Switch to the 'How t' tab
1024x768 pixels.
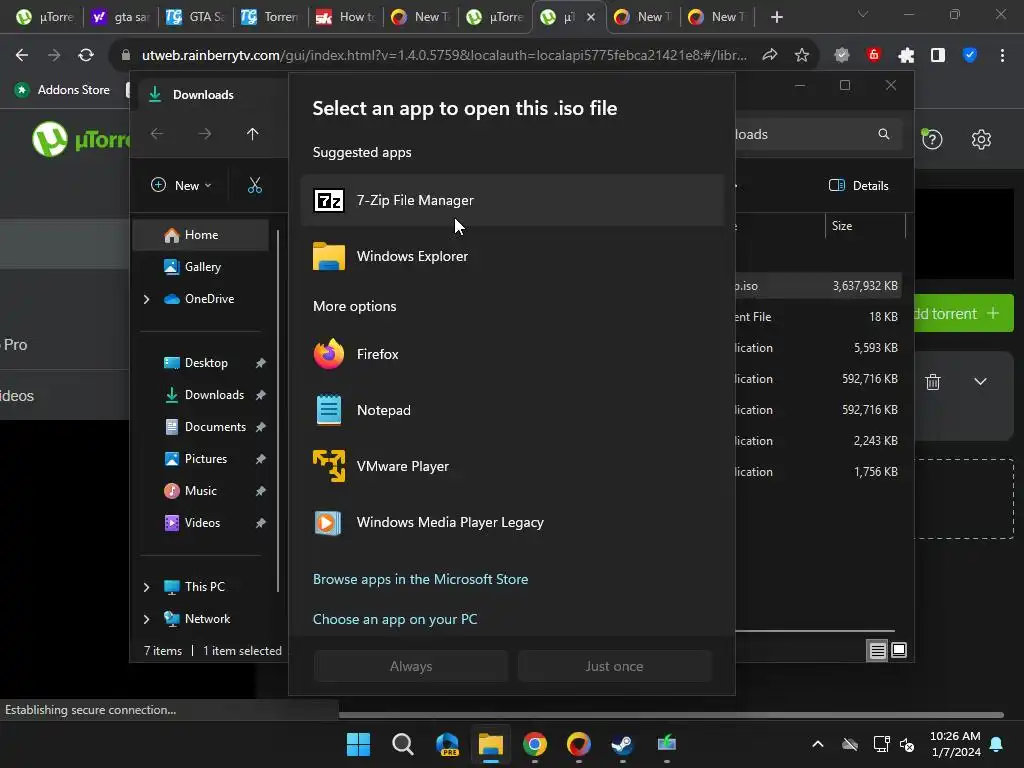[x=345, y=17]
